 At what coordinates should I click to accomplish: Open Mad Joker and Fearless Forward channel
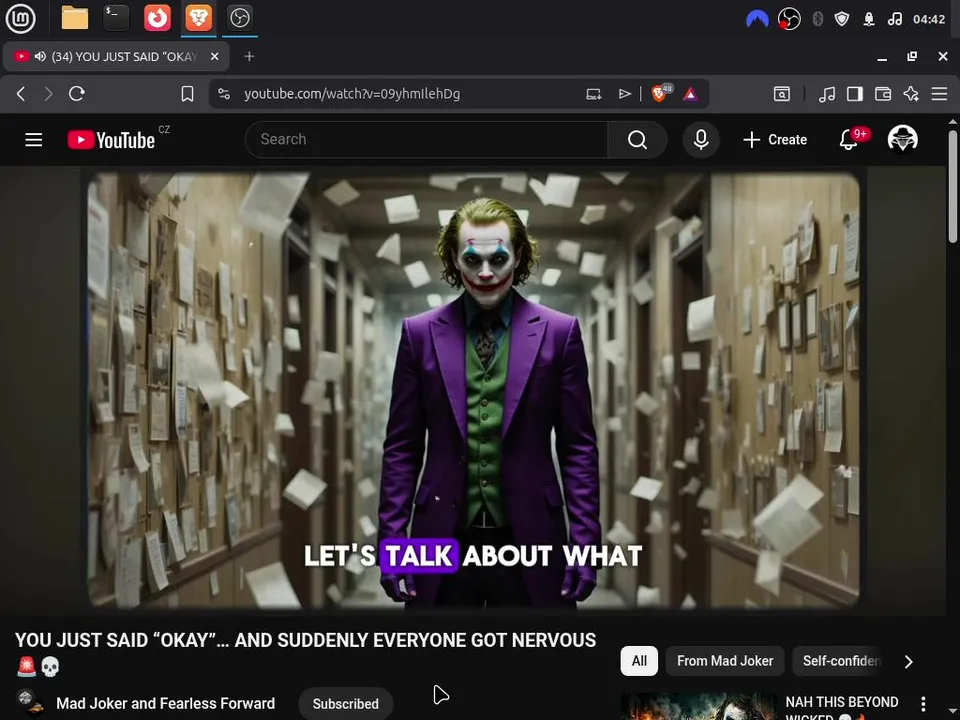tap(165, 703)
